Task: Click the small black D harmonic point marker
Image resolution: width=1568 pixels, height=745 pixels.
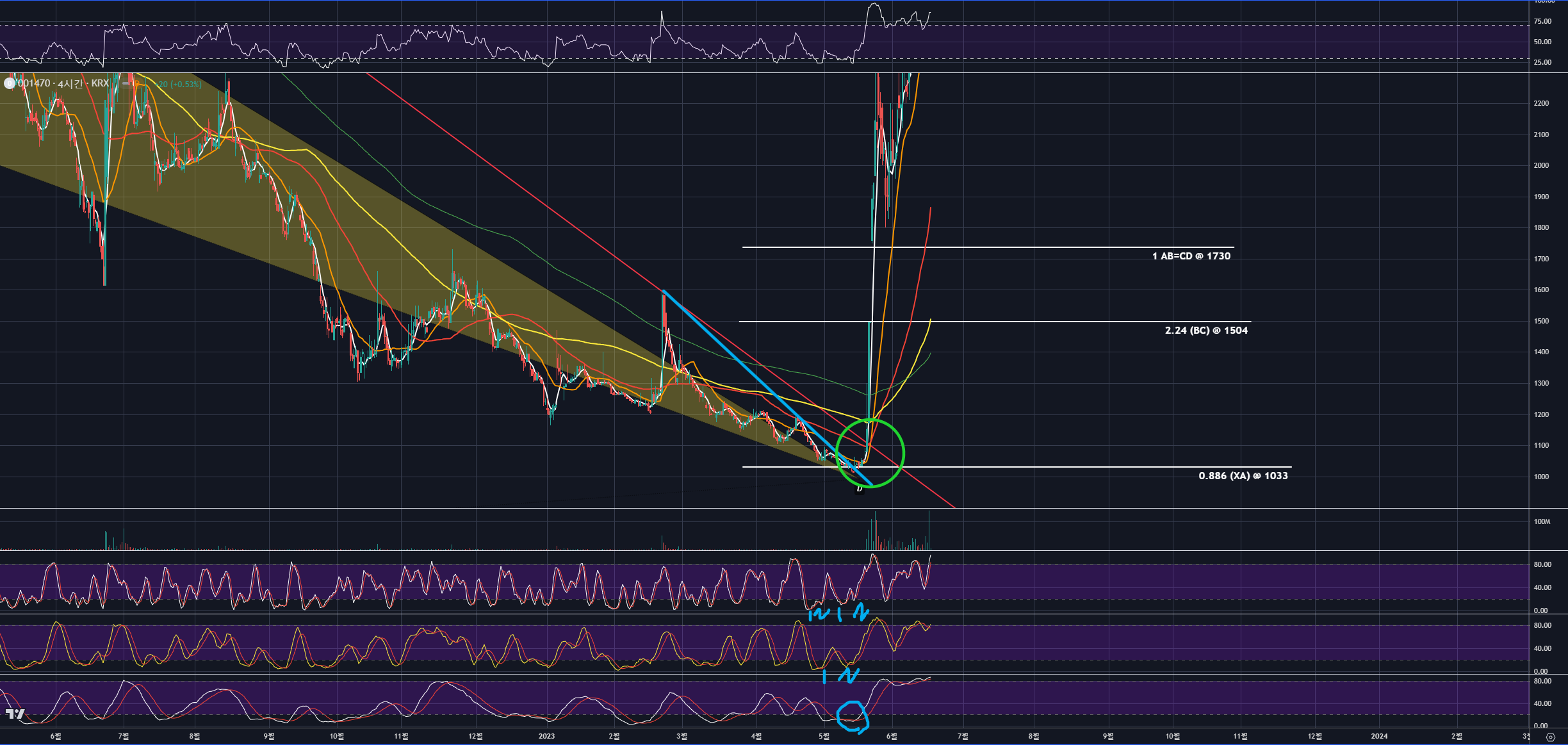Action: click(860, 489)
